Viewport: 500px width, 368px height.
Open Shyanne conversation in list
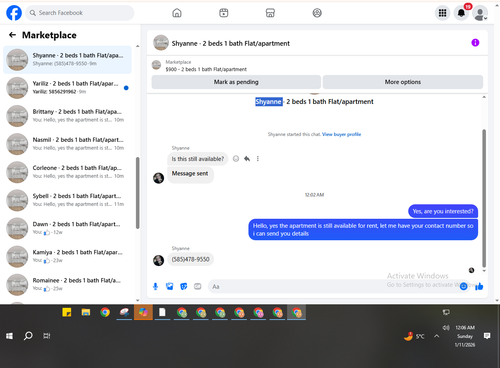pyautogui.click(x=67, y=60)
